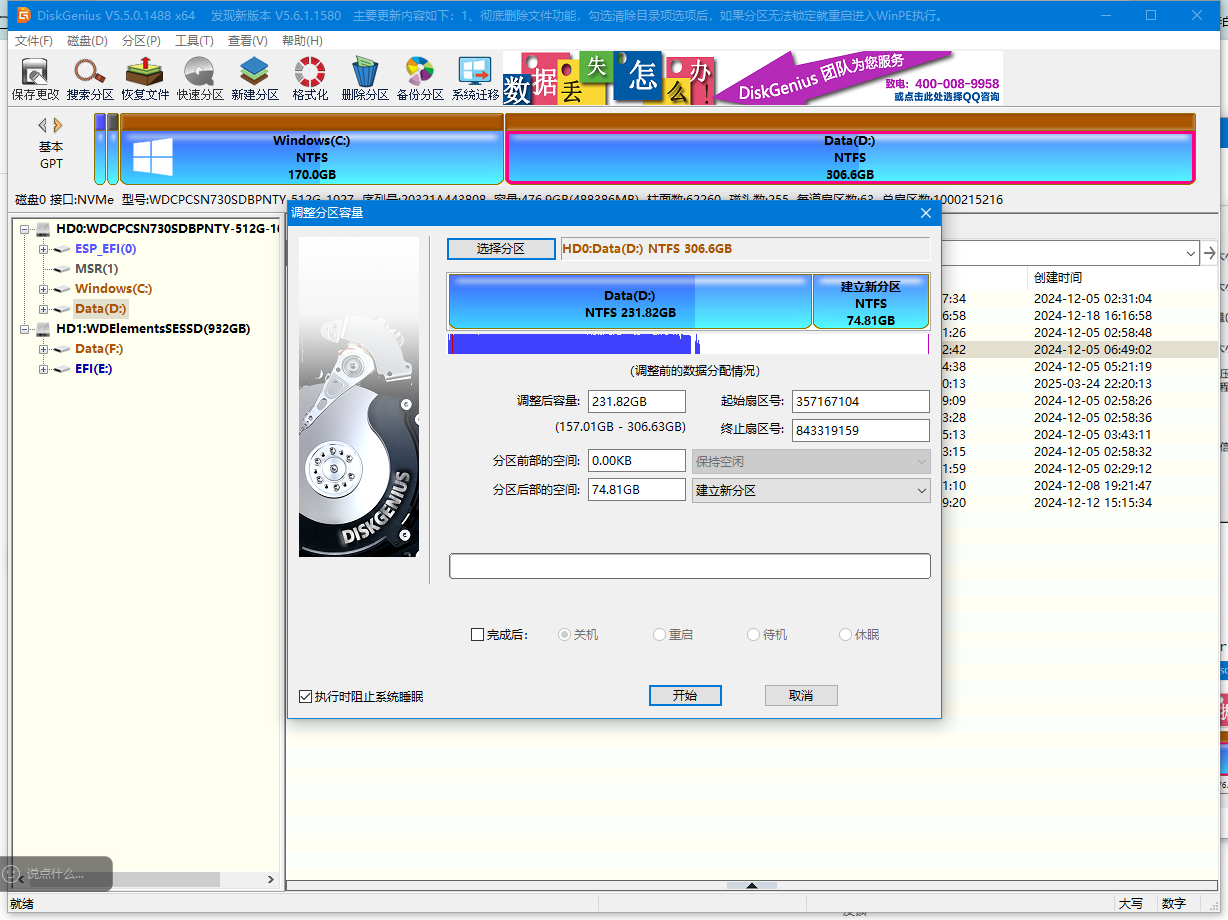Click the 分区前部的空间 input field
1228x920 pixels.
(637, 461)
